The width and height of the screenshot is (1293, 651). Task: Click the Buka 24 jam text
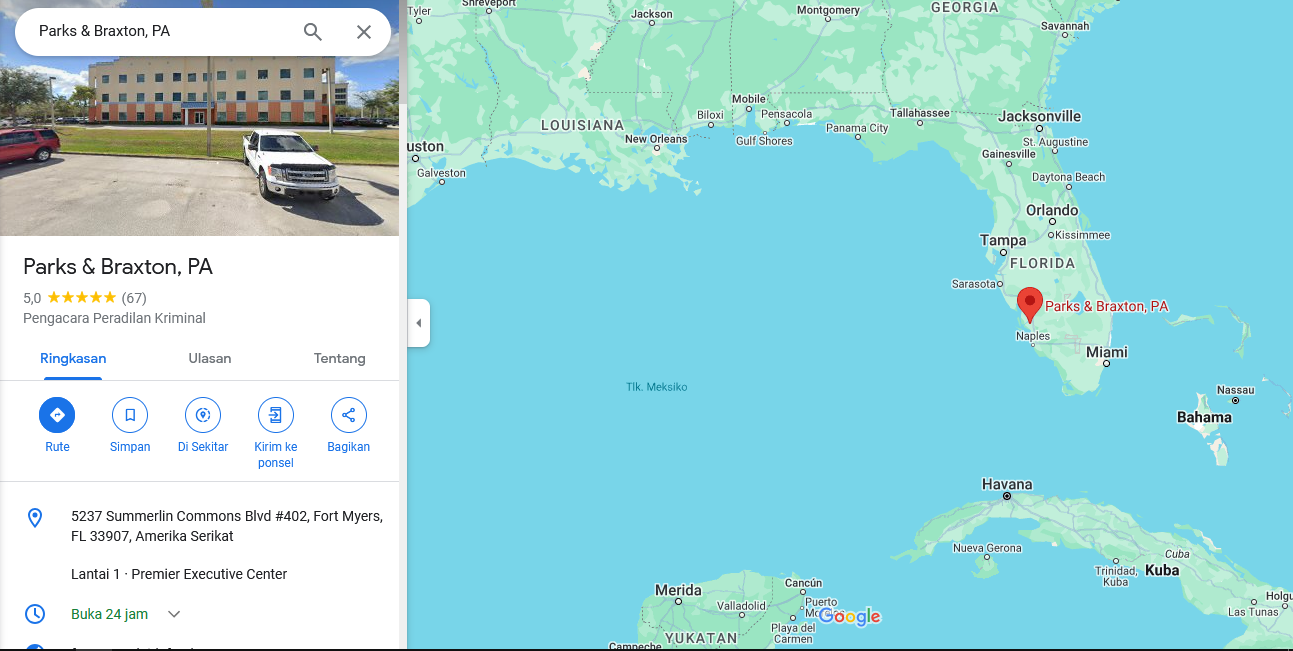[x=110, y=614]
